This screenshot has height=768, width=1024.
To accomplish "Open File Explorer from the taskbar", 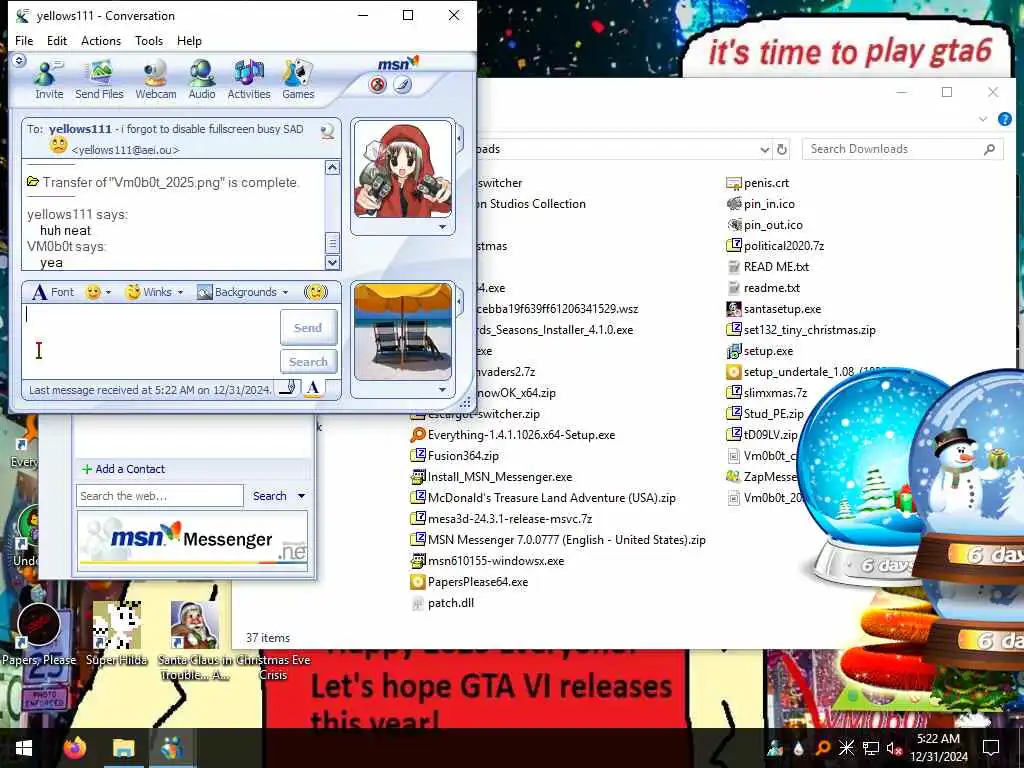I will [x=123, y=748].
